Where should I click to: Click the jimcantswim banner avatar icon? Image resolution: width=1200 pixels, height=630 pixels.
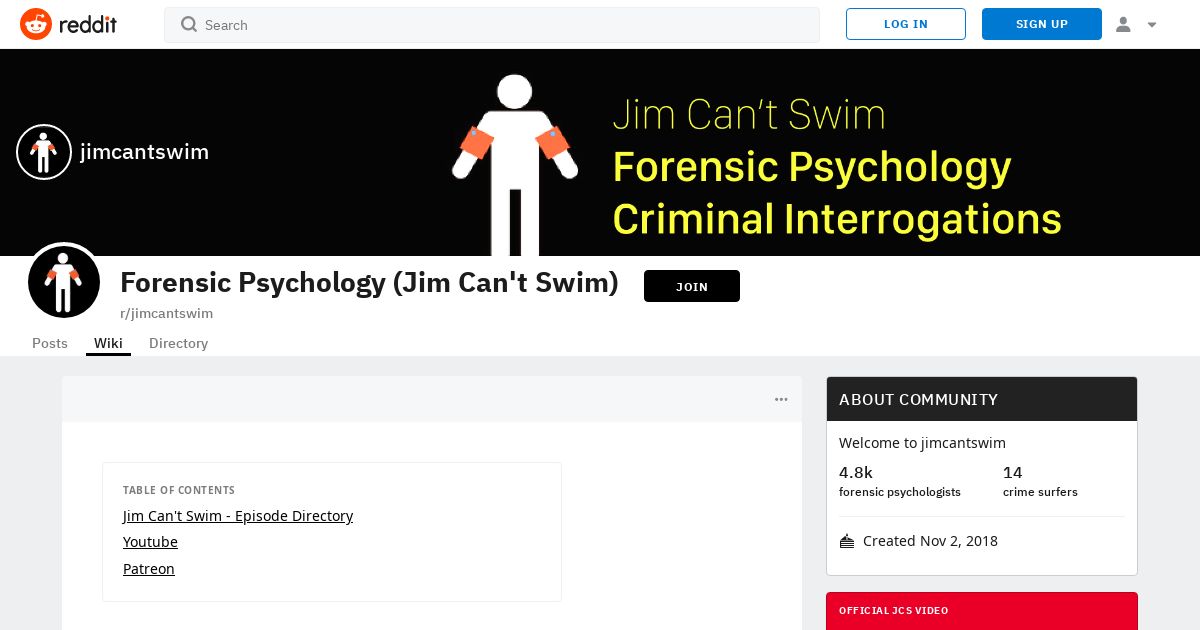click(x=44, y=152)
